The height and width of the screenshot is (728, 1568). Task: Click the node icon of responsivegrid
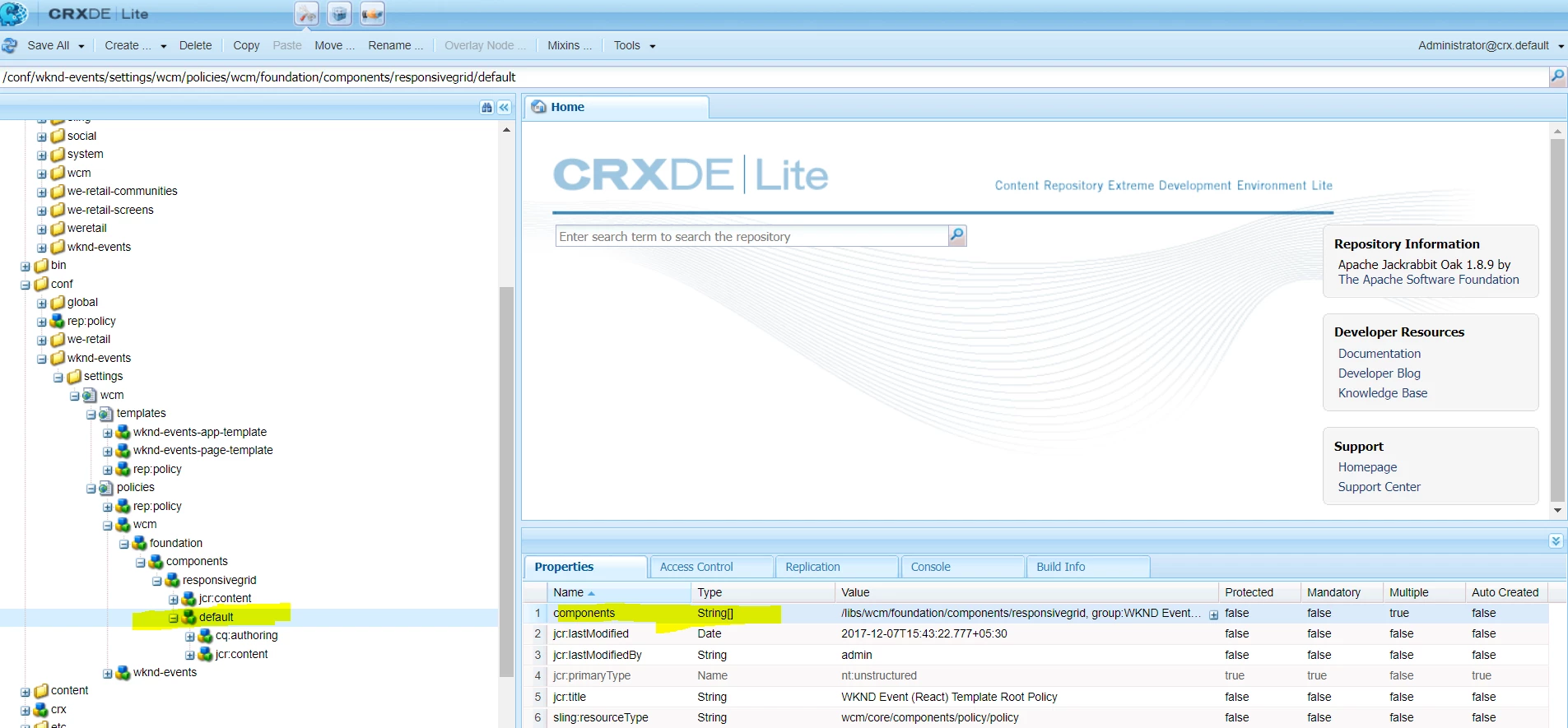coord(173,580)
